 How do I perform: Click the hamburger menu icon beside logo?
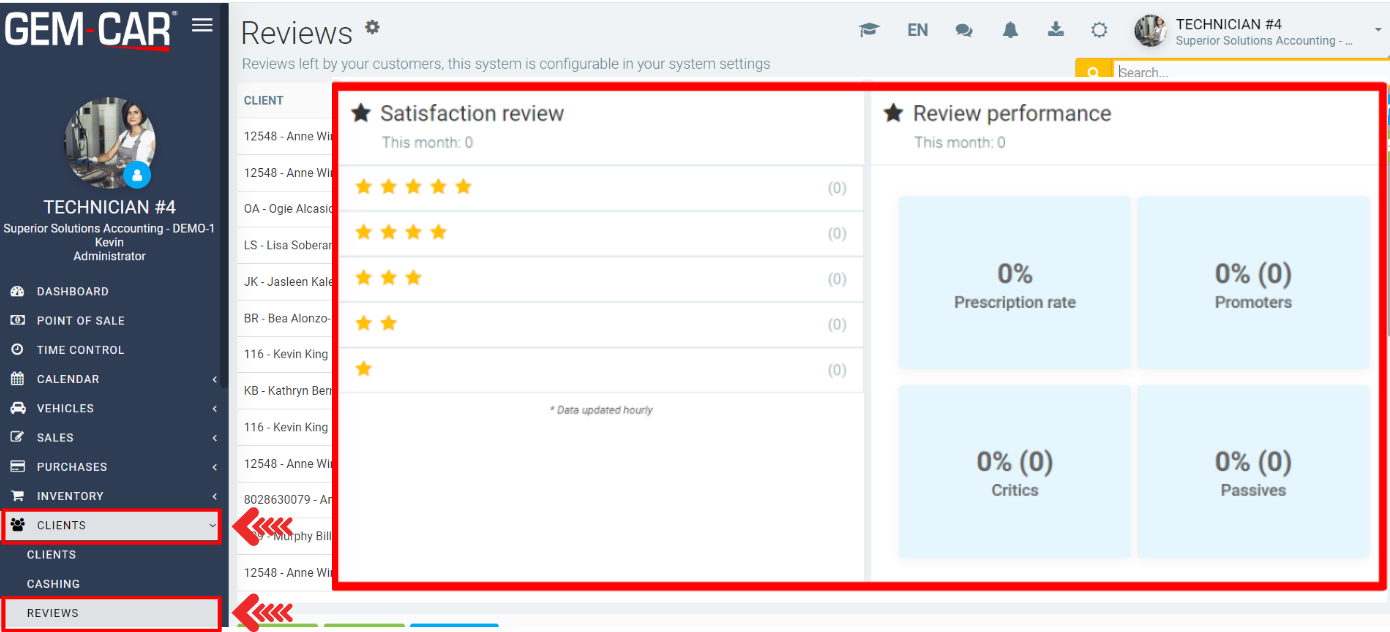202,26
